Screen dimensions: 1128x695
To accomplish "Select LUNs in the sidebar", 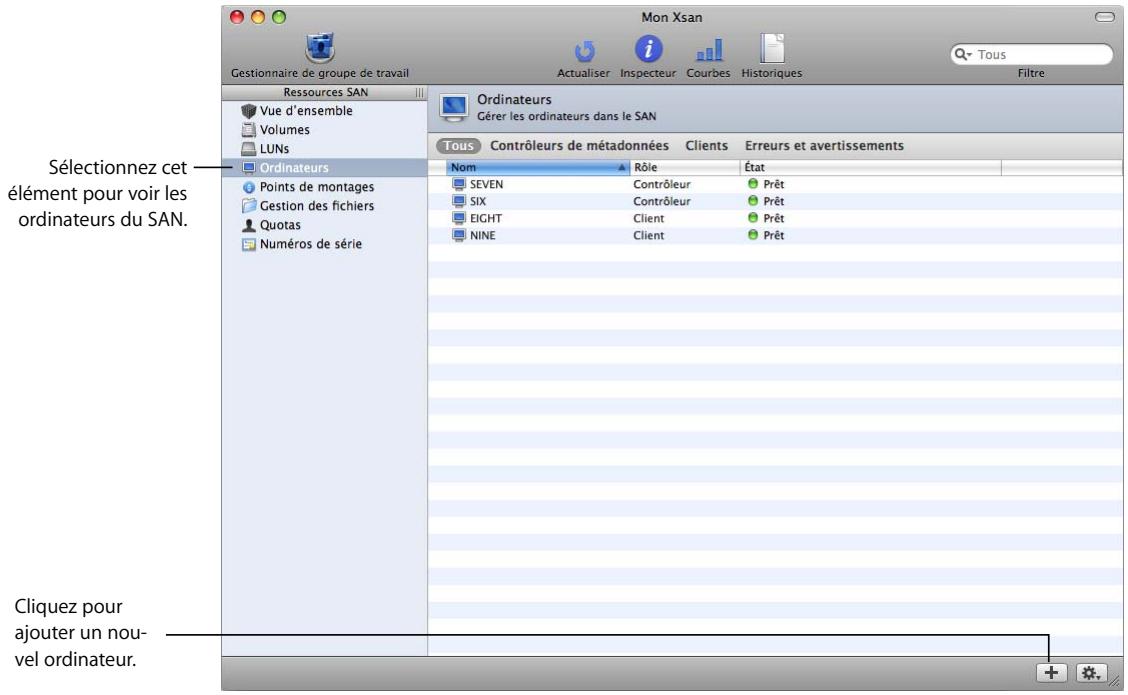I will tap(274, 149).
